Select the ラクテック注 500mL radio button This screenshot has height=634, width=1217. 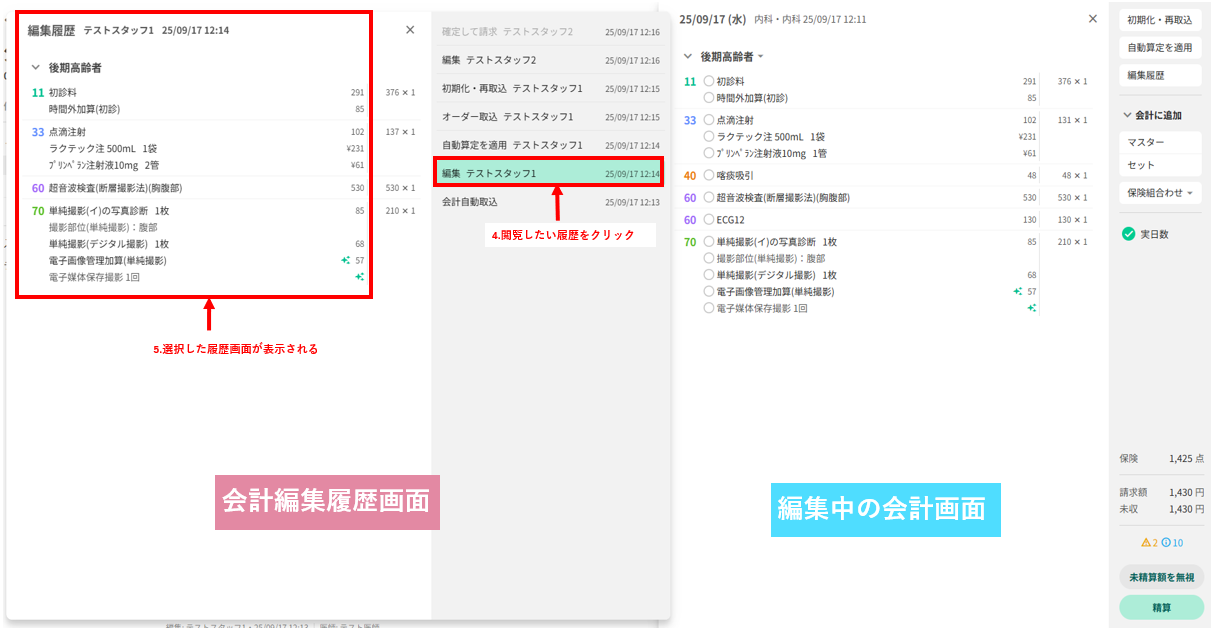point(709,136)
